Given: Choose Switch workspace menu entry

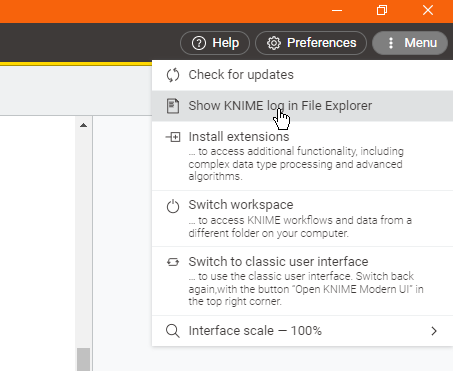Looking at the screenshot, I should 302,219.
